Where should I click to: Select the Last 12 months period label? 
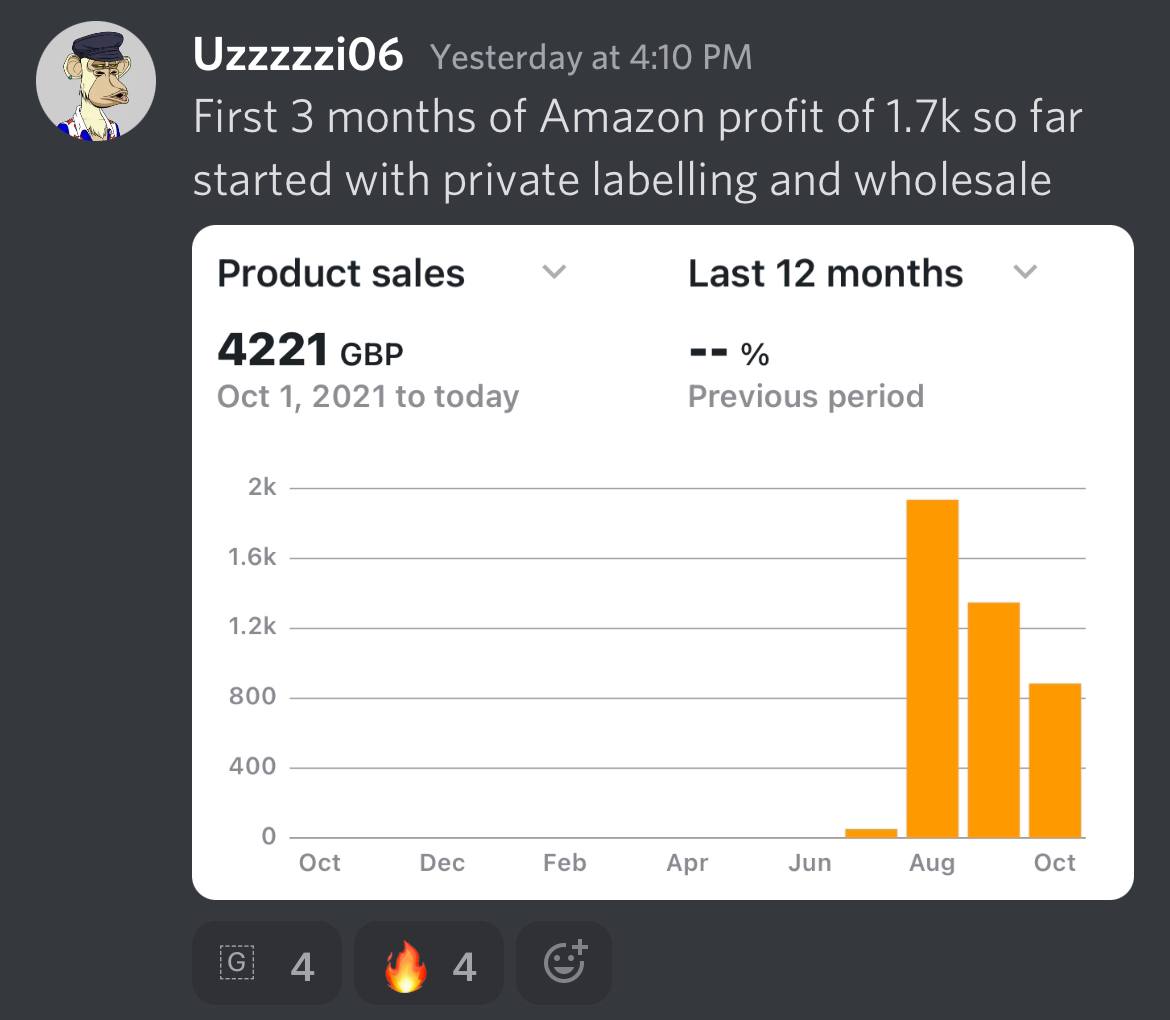[825, 273]
